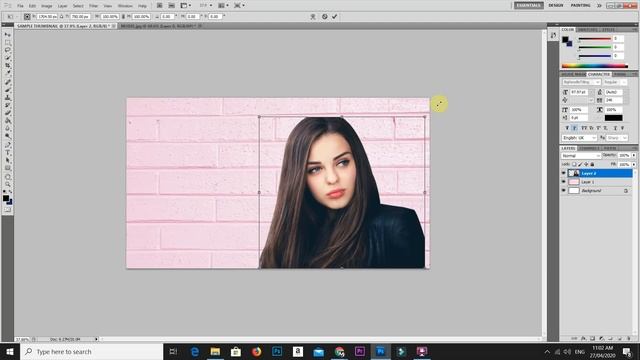Select the Path Selection tool
640x360 pixels.
(x=8, y=161)
